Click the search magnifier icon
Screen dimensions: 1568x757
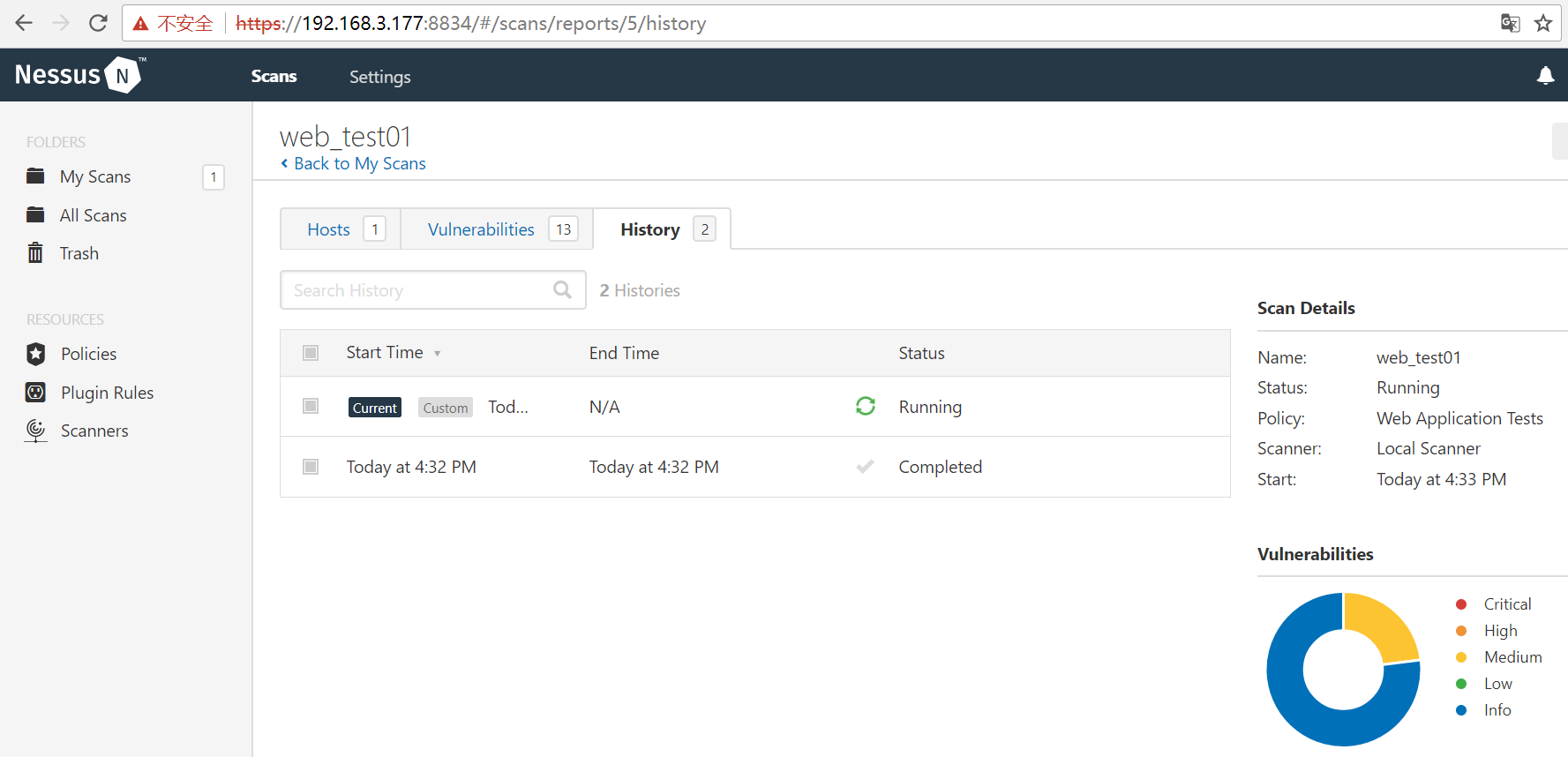pyautogui.click(x=562, y=289)
